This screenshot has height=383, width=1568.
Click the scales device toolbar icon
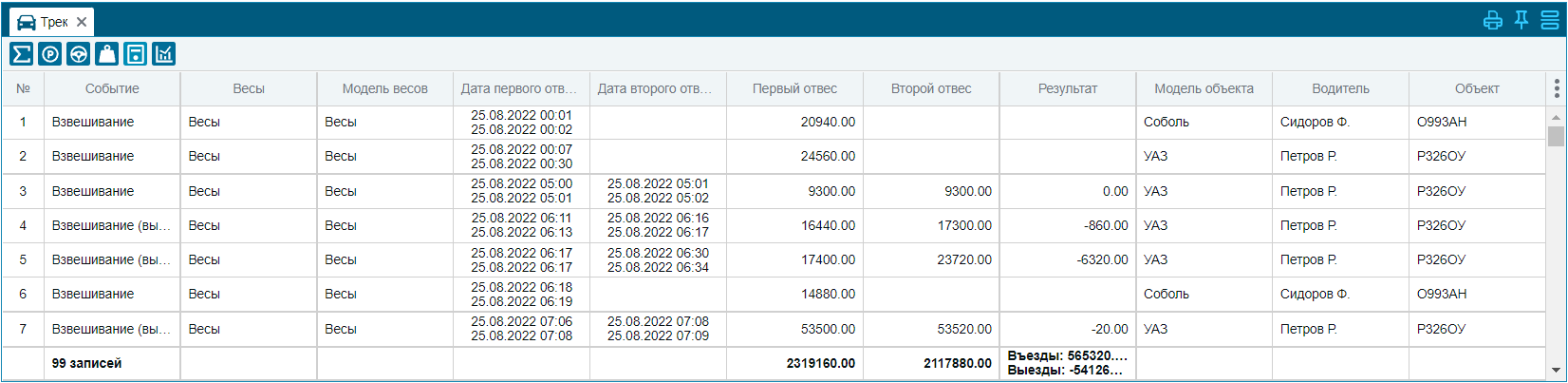click(x=136, y=54)
